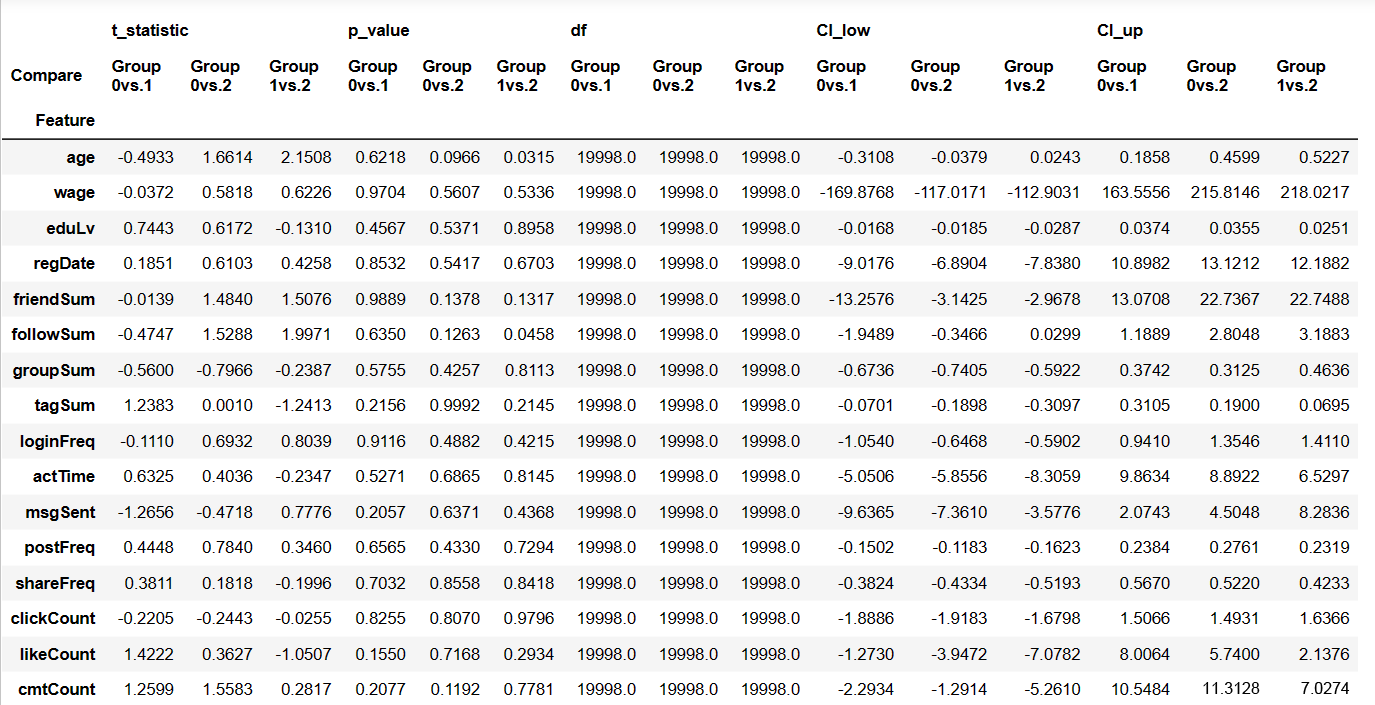Click the followSum row label

54,334
